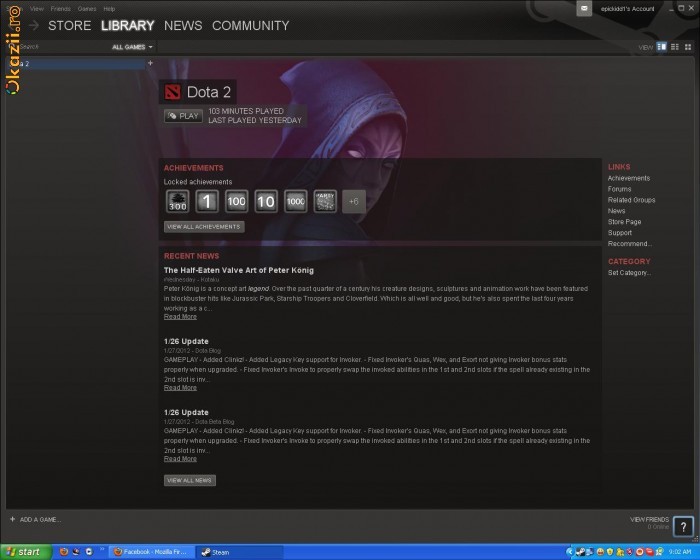Select the locked achievement icon showing 1

point(207,201)
